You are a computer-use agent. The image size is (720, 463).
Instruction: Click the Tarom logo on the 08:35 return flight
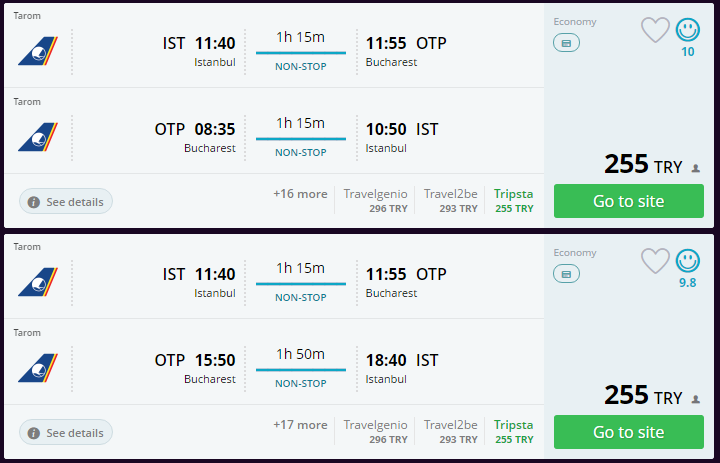coord(37,136)
